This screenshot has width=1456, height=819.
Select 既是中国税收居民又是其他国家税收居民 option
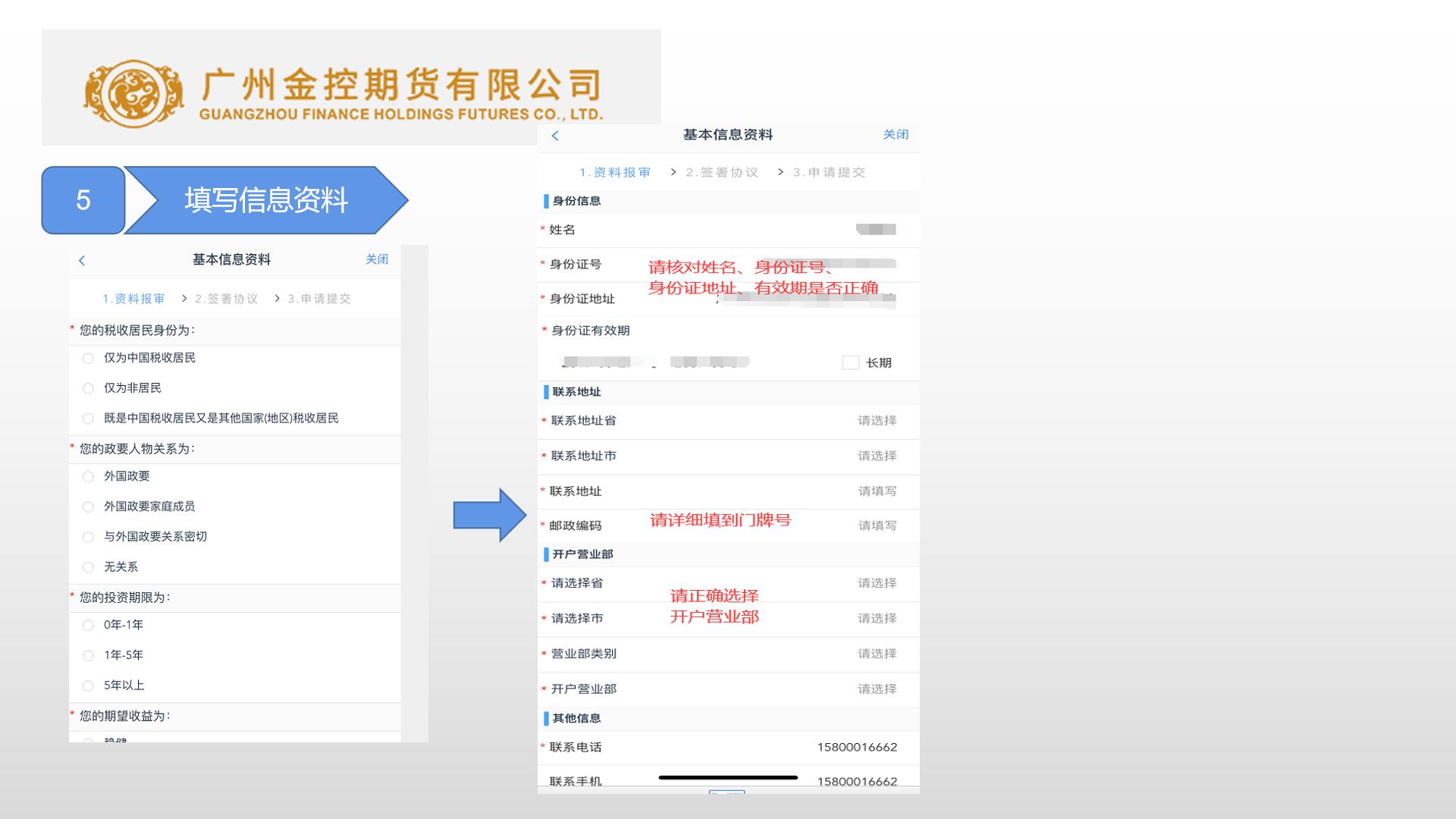click(88, 419)
